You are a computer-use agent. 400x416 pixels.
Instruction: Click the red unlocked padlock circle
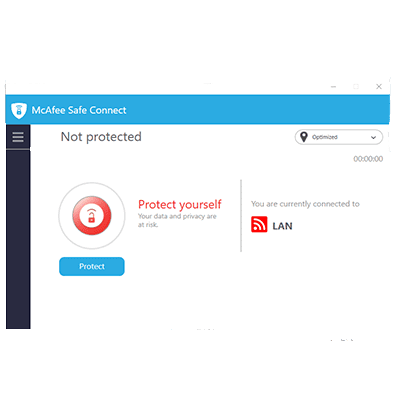coord(92,215)
